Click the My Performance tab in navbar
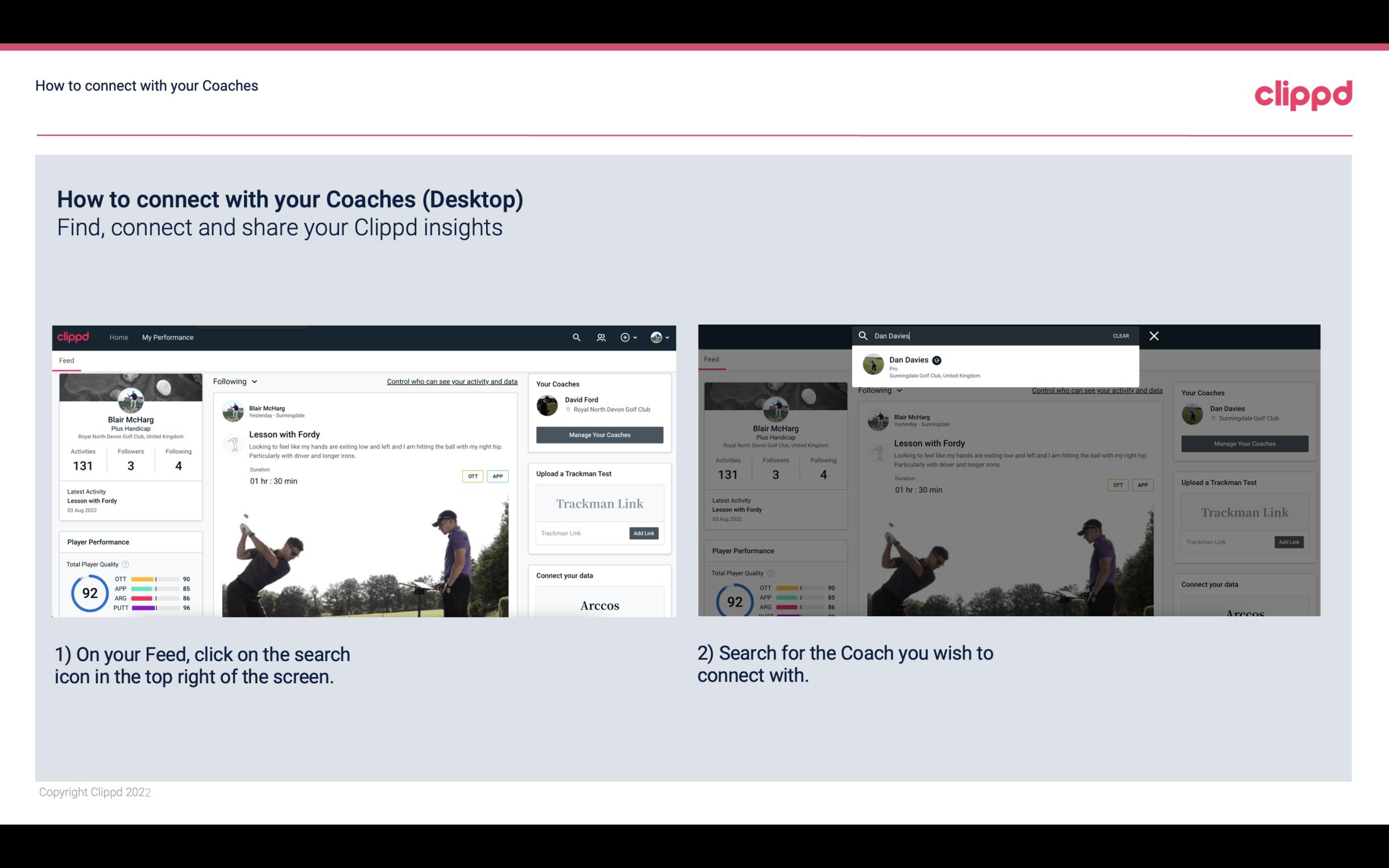The image size is (1389, 868). tap(169, 337)
